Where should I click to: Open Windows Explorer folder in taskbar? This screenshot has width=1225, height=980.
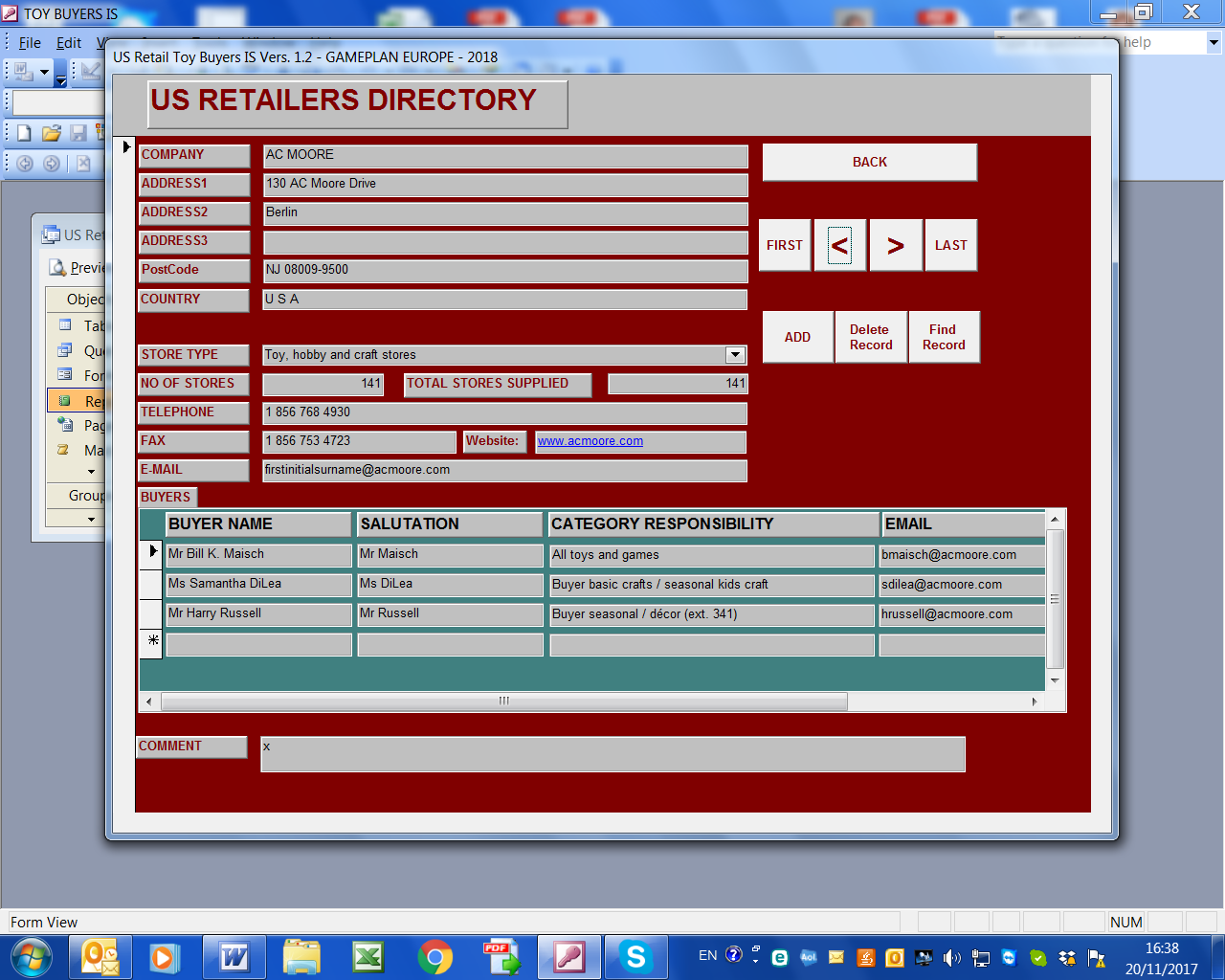301,956
